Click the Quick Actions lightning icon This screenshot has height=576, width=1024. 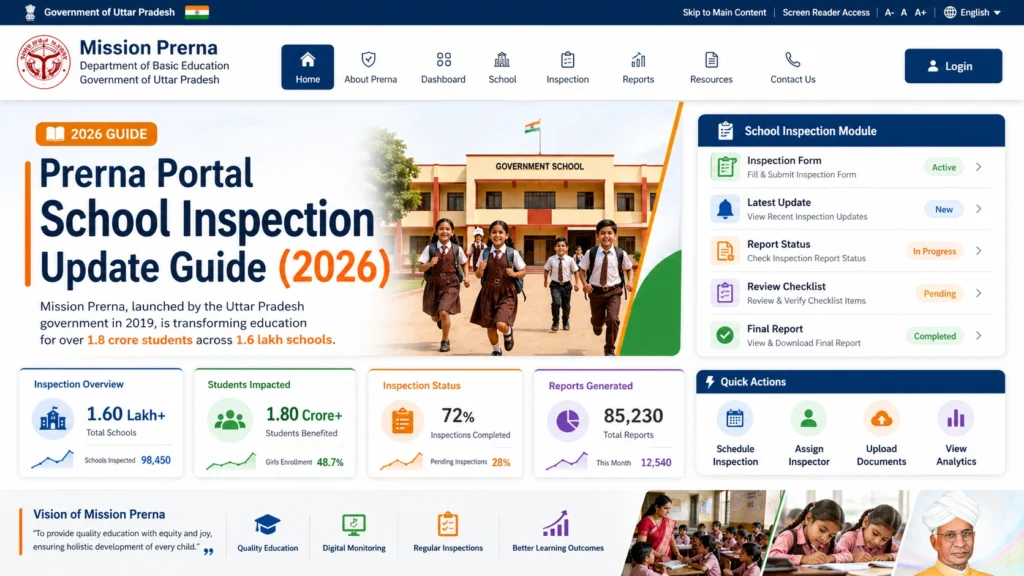click(710, 381)
